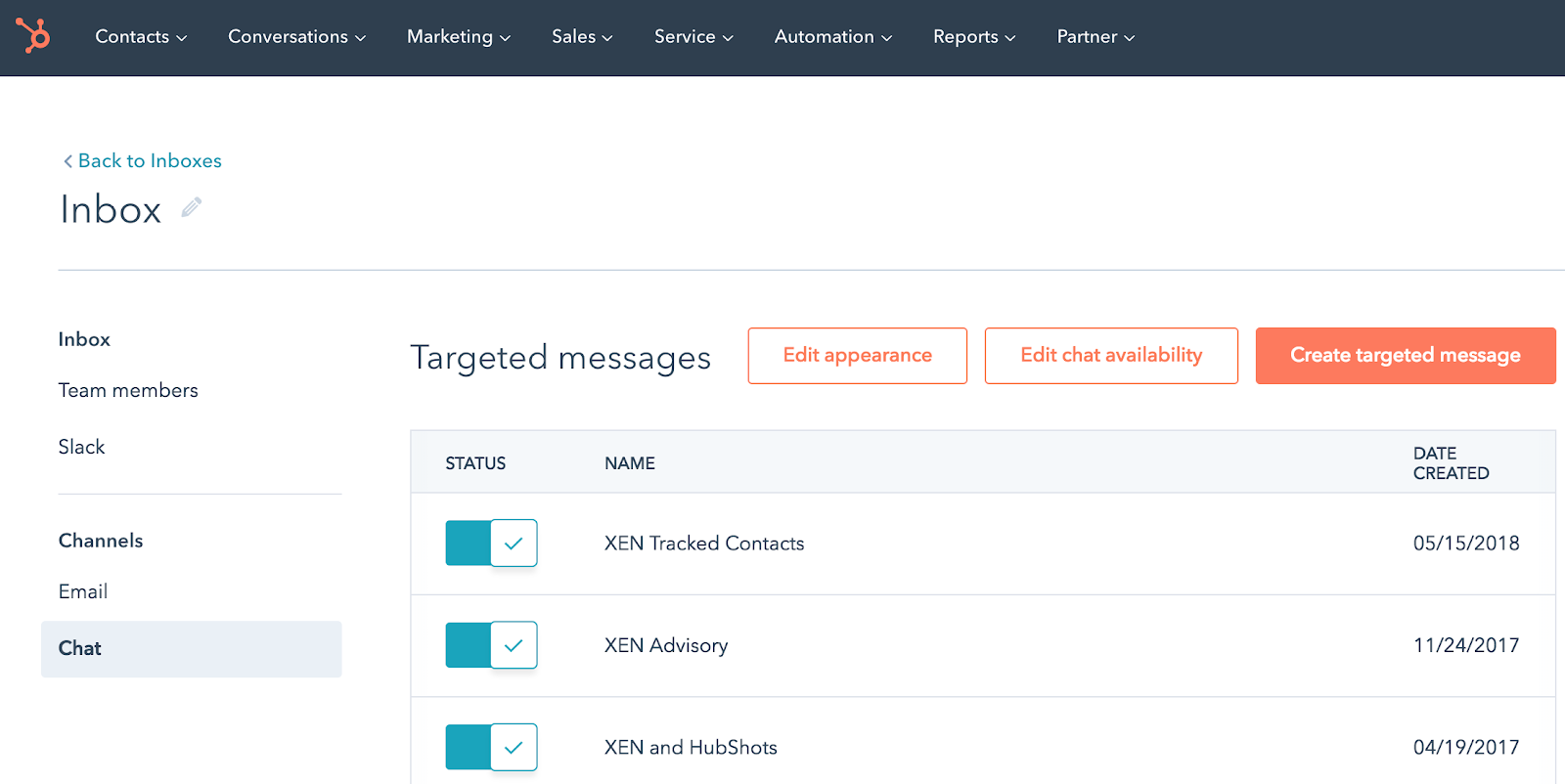1565x784 pixels.
Task: Click the 05/15/2018 date cell
Action: coord(1466,544)
